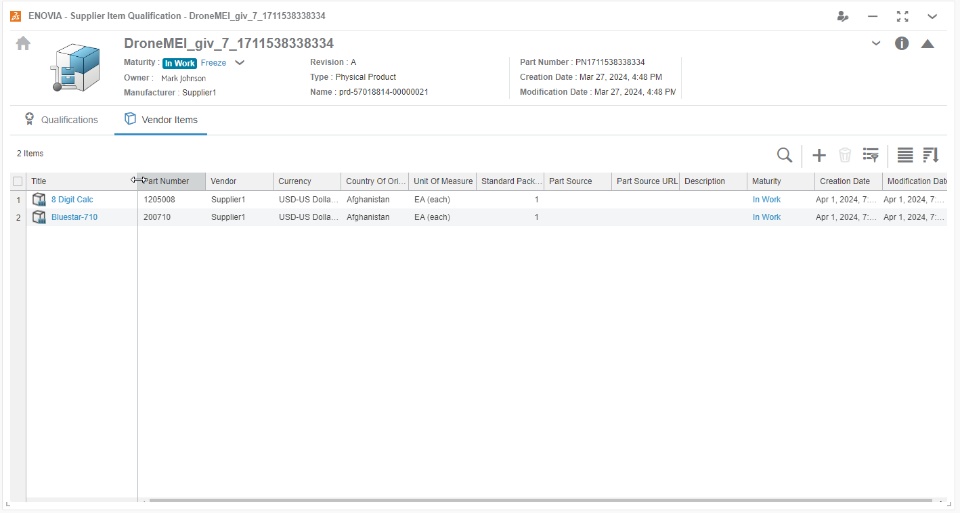The width and height of the screenshot is (960, 513).
Task: Open the filter list icon
Action: coord(871,155)
